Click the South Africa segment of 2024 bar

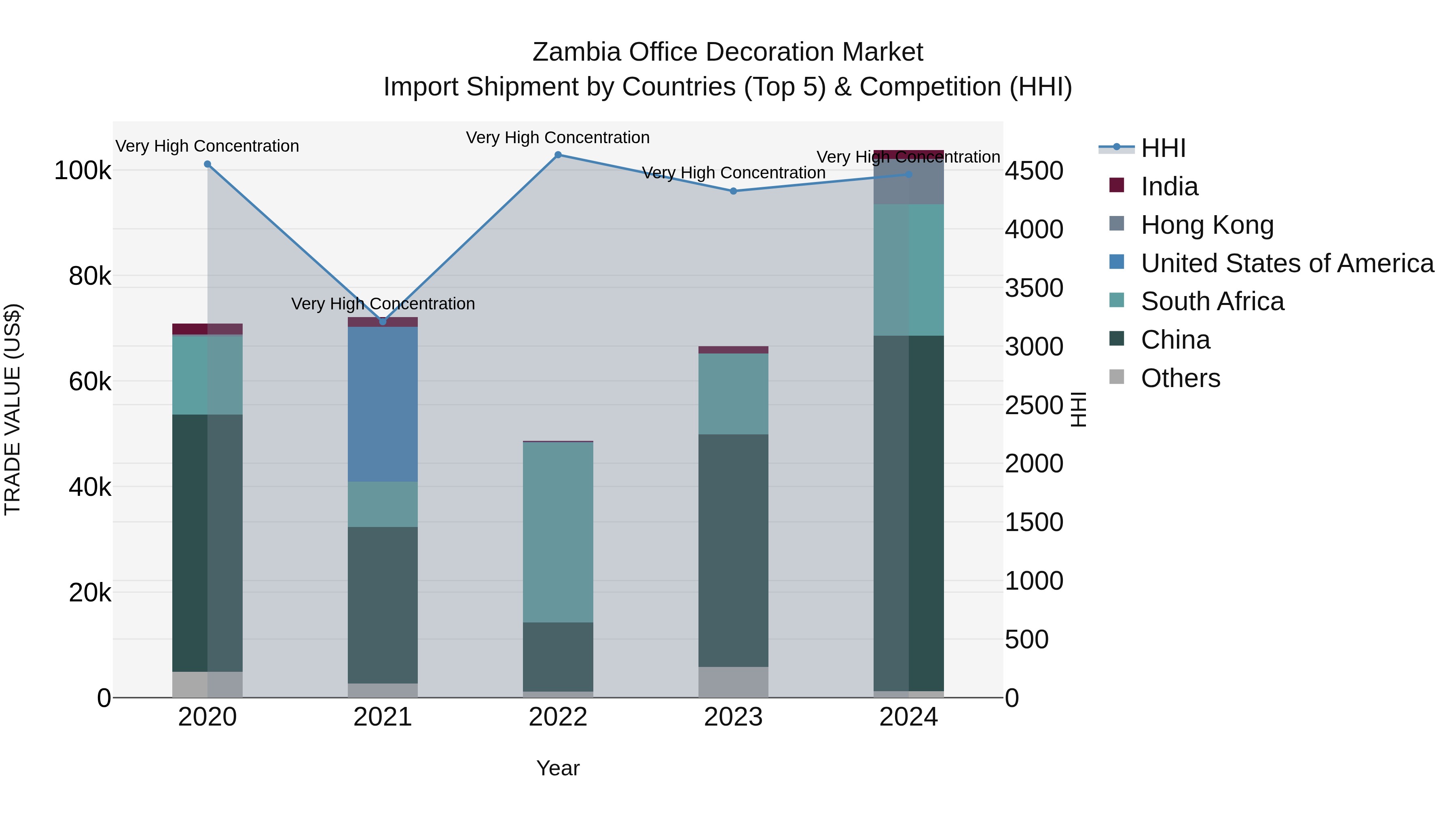[909, 270]
